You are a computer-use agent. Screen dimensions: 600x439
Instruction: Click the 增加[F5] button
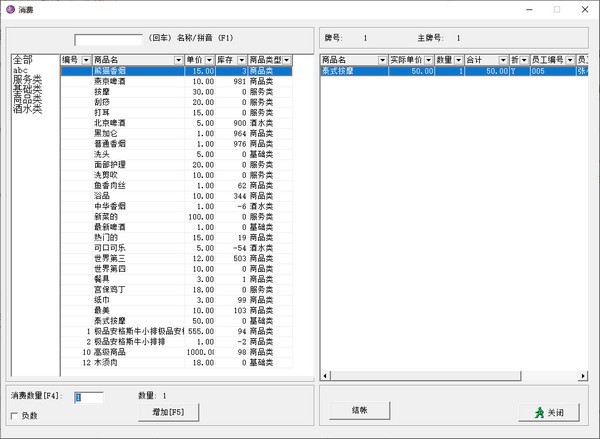tap(168, 412)
